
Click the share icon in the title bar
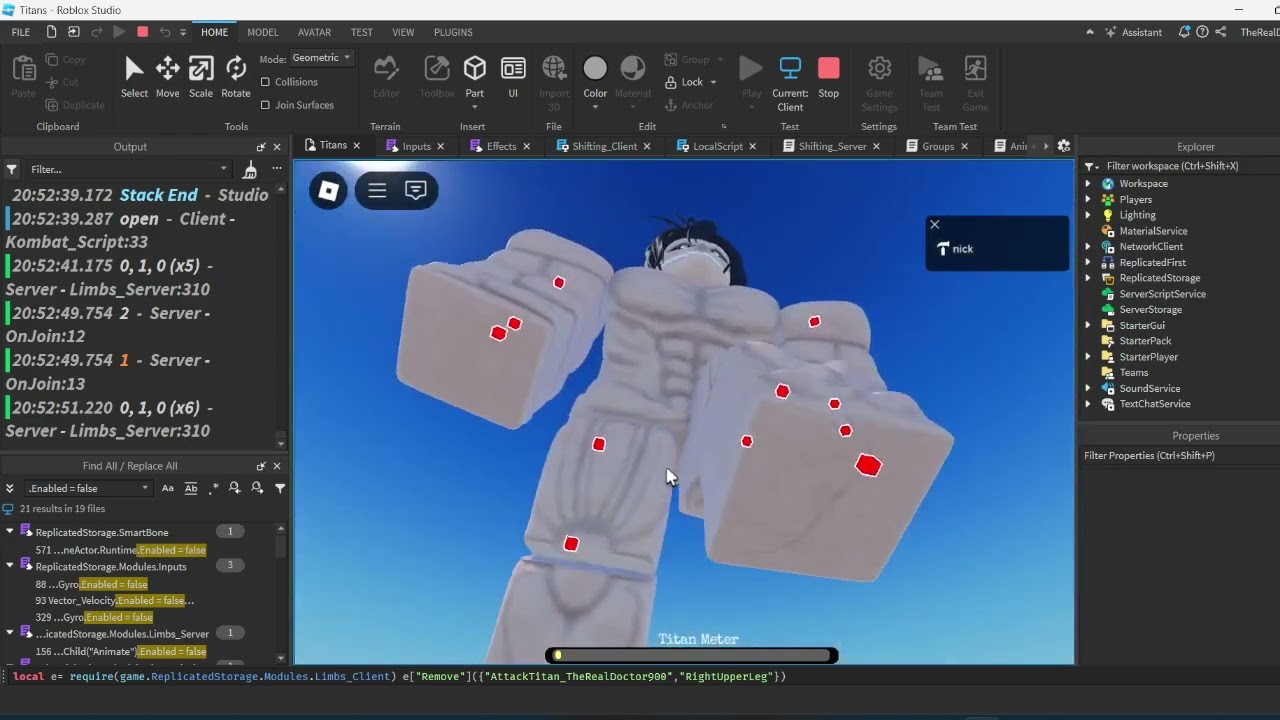(1220, 32)
